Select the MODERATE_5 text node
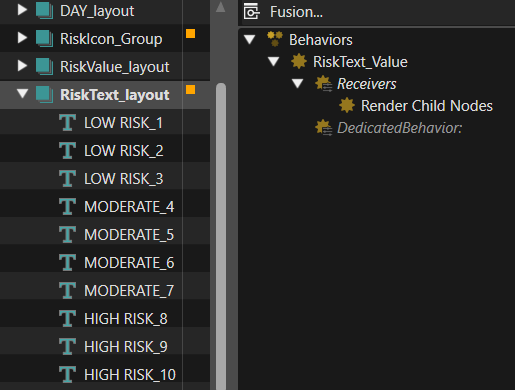This screenshot has height=390, width=515. [129, 235]
